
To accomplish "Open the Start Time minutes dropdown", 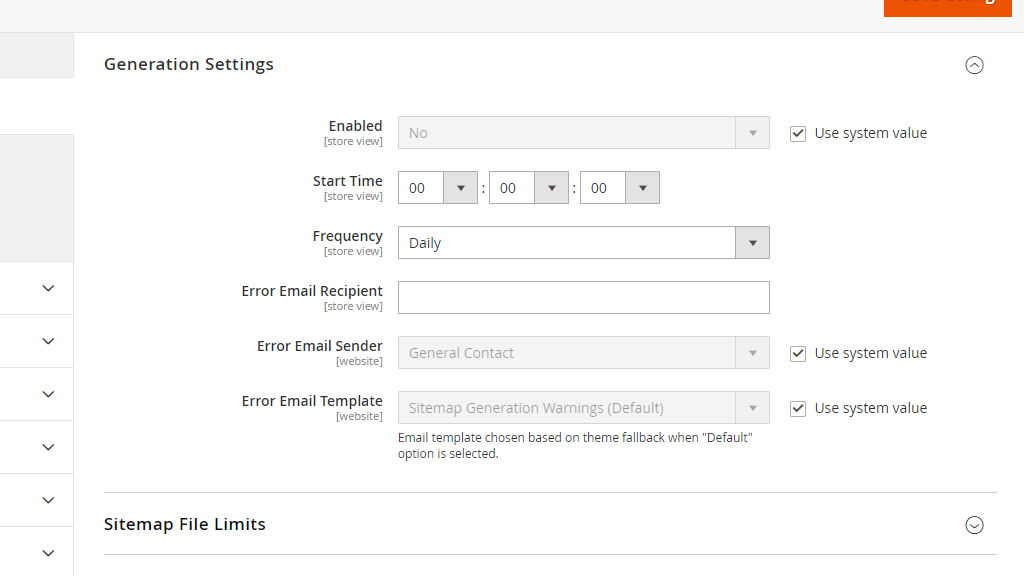I will (x=551, y=187).
